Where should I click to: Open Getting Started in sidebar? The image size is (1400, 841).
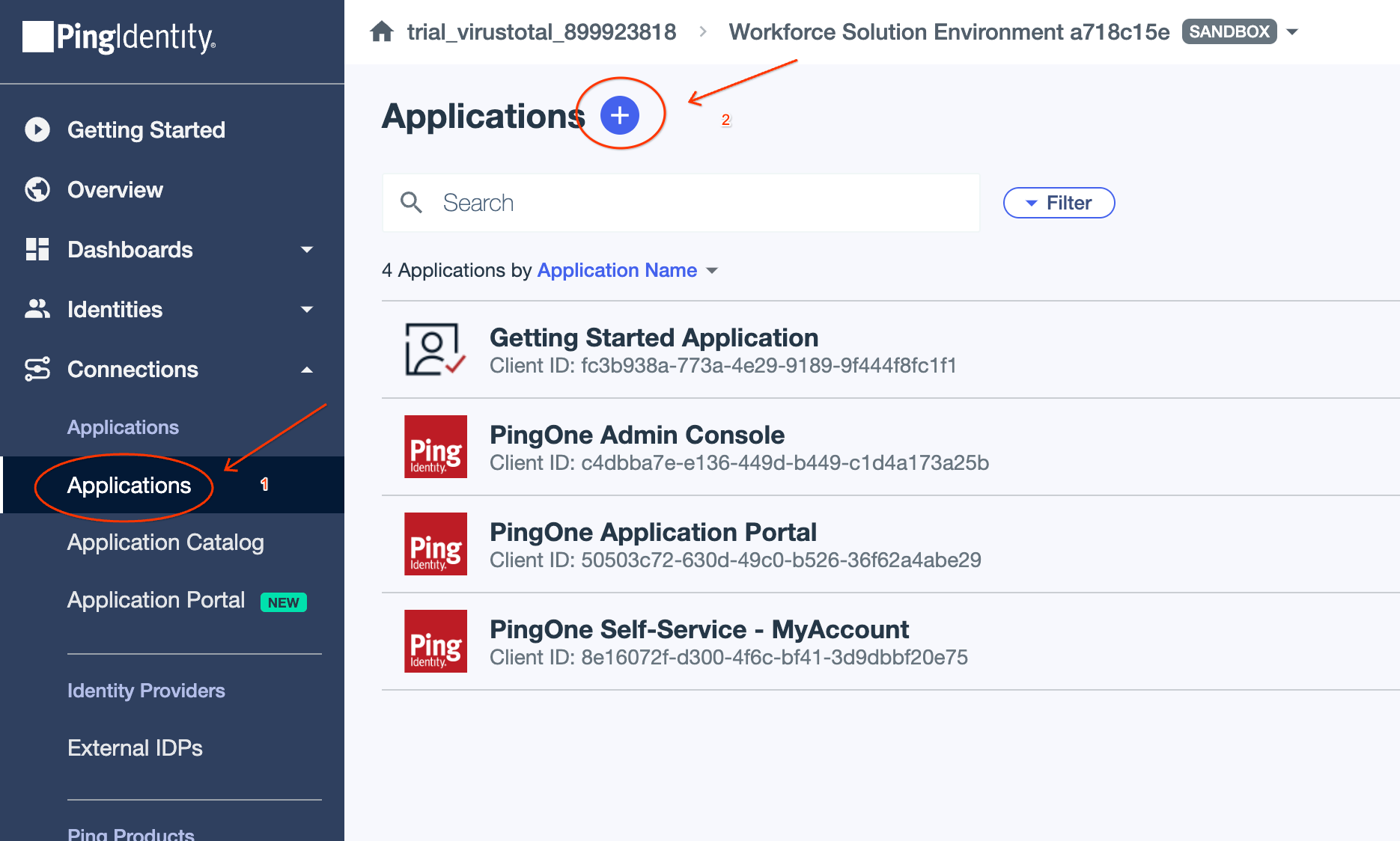[x=146, y=129]
